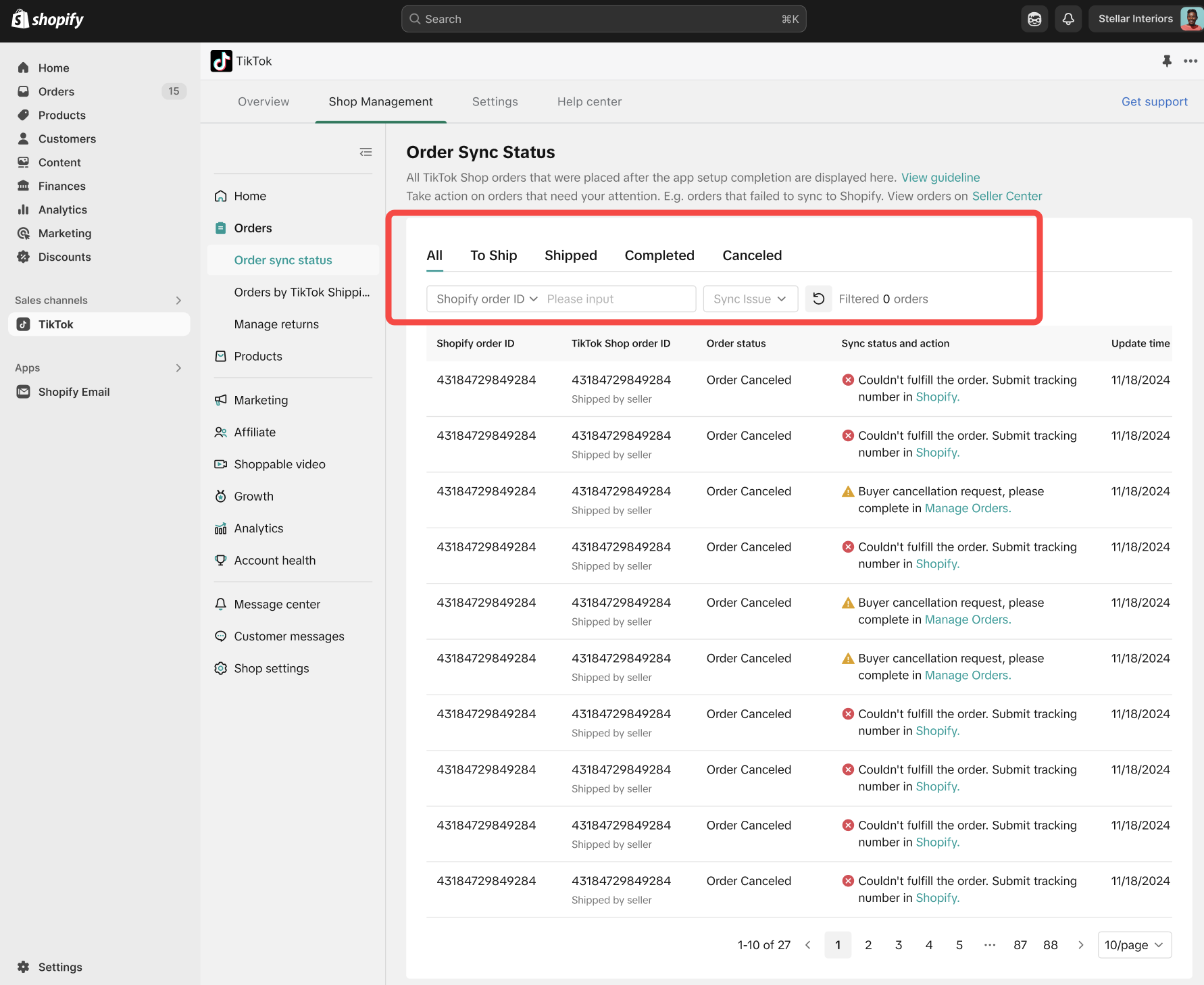Open the Sync Issue dropdown
The width and height of the screenshot is (1204, 985).
750,299
